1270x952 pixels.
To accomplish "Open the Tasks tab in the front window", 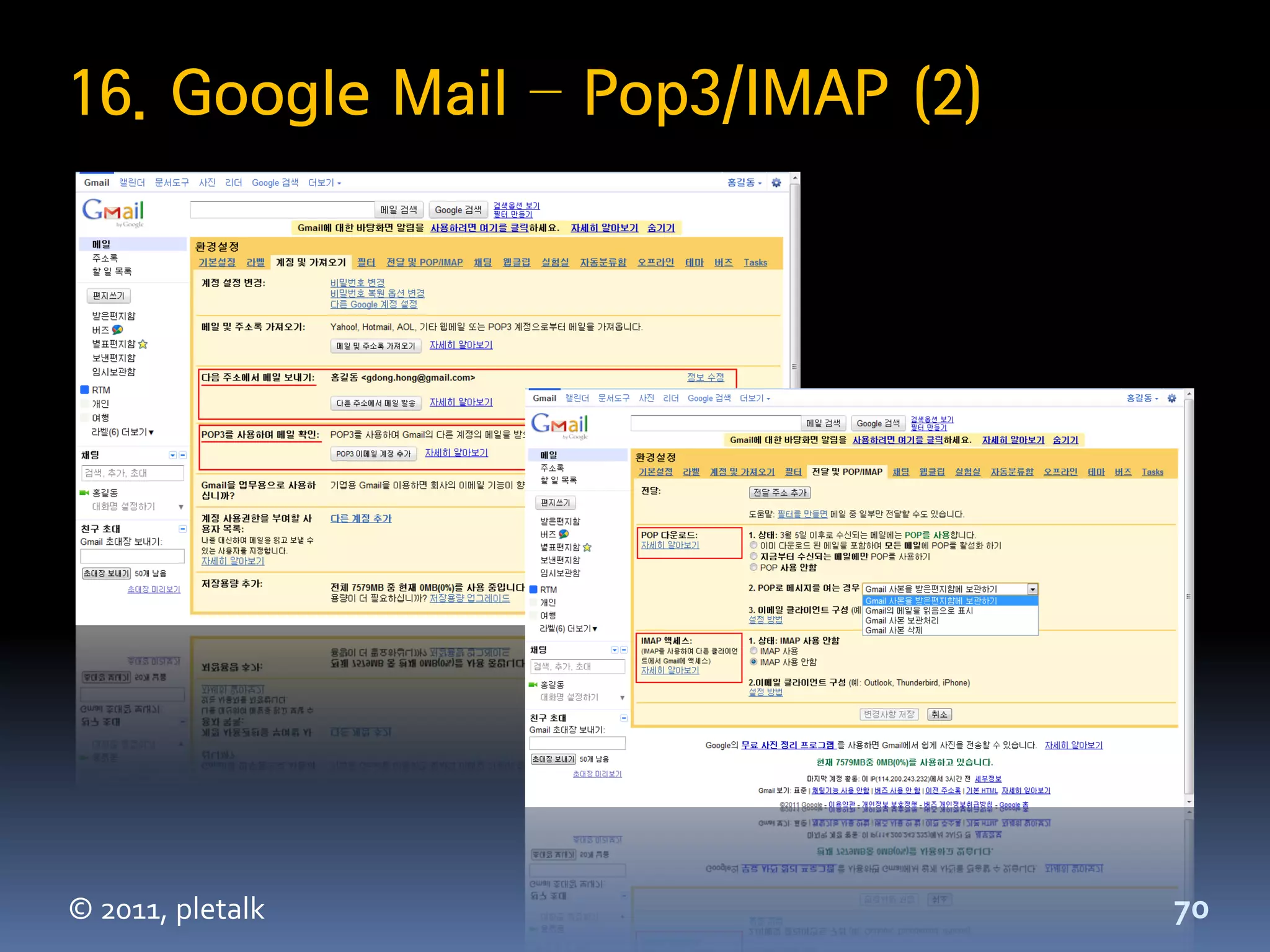I will pyautogui.click(x=1152, y=472).
